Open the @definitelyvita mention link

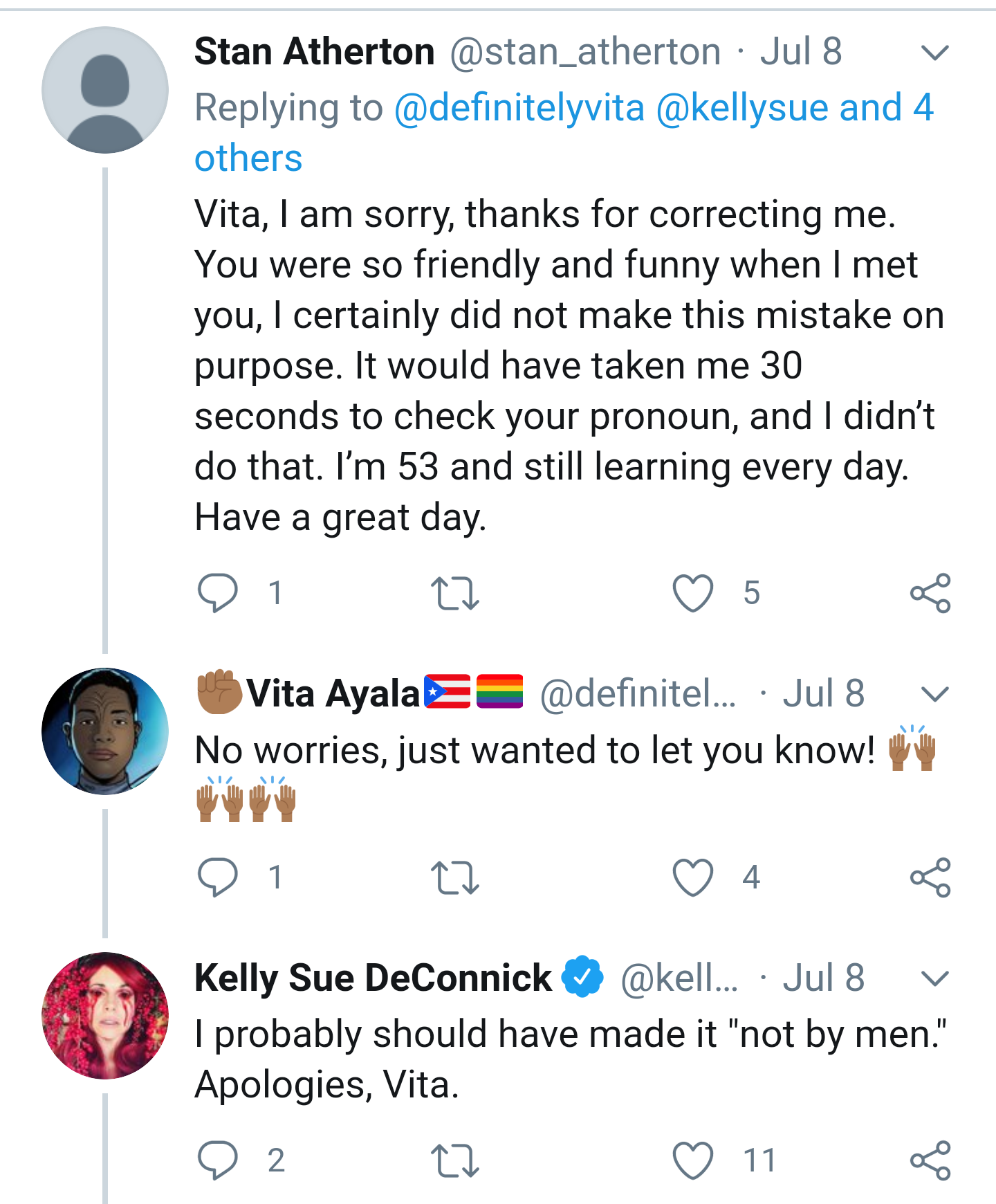(519, 108)
